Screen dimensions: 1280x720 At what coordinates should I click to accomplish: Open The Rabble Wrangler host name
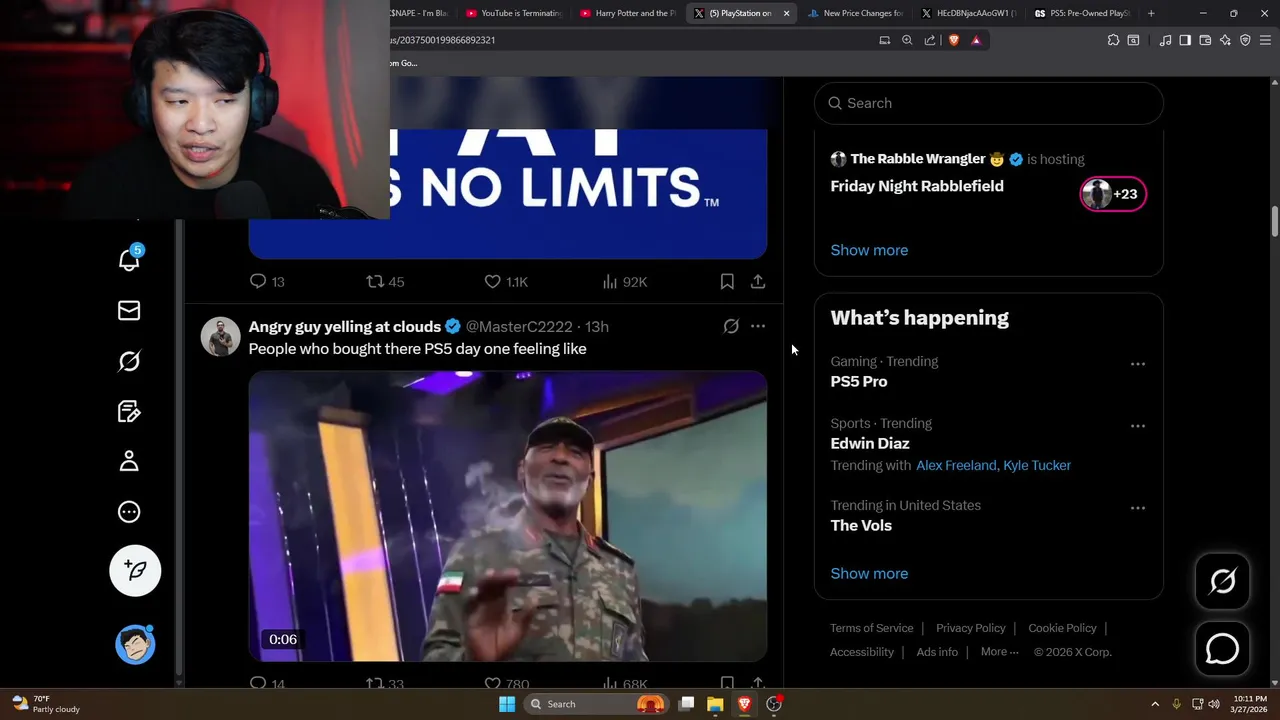click(x=917, y=159)
